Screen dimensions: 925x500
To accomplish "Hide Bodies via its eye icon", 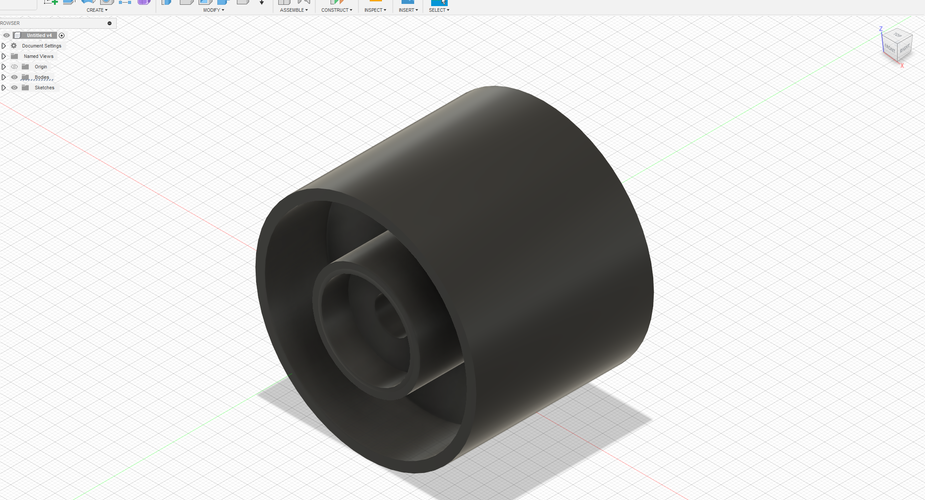I will 14,77.
